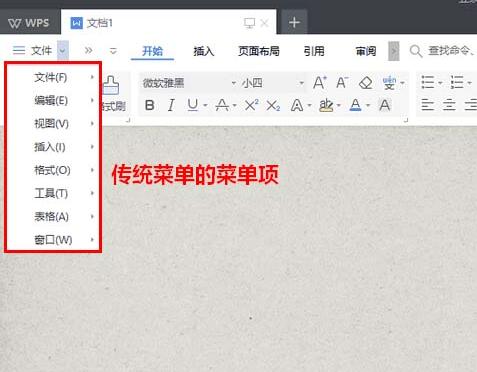The image size is (477, 372).
Task: Open the 窗口(W) submenu
Action: (x=53, y=239)
